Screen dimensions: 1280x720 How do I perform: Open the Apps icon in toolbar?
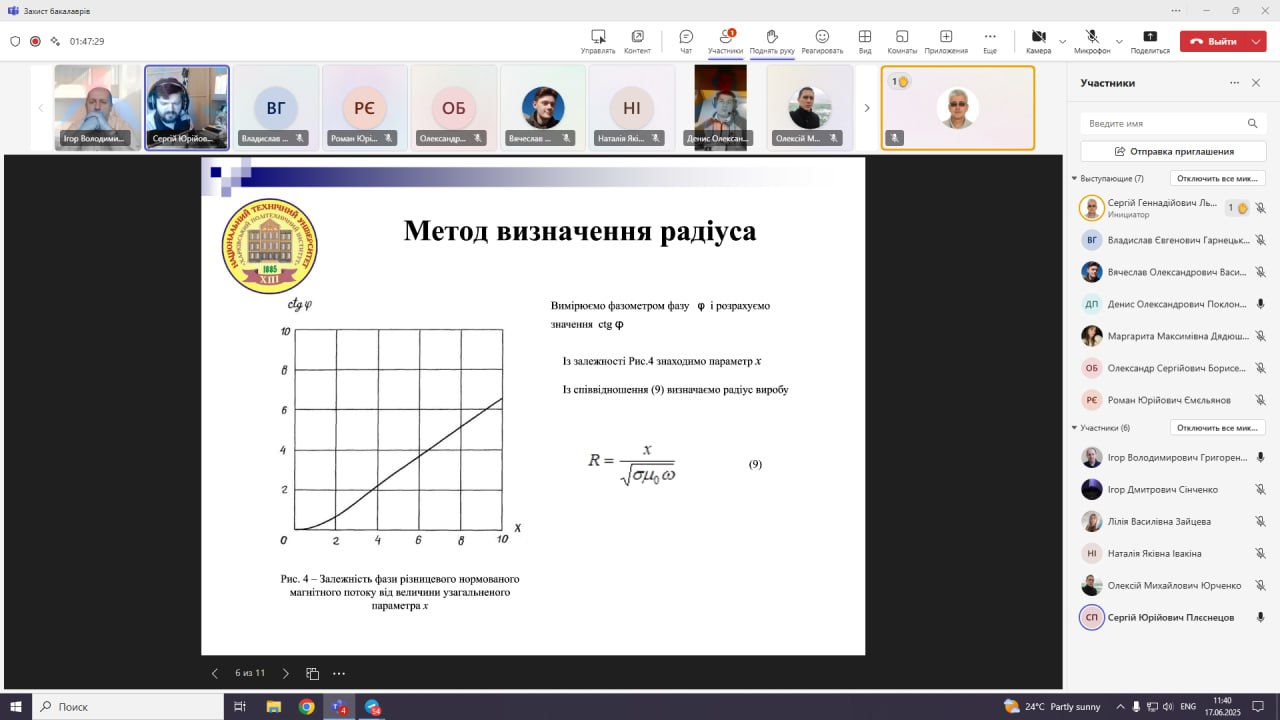(945, 37)
